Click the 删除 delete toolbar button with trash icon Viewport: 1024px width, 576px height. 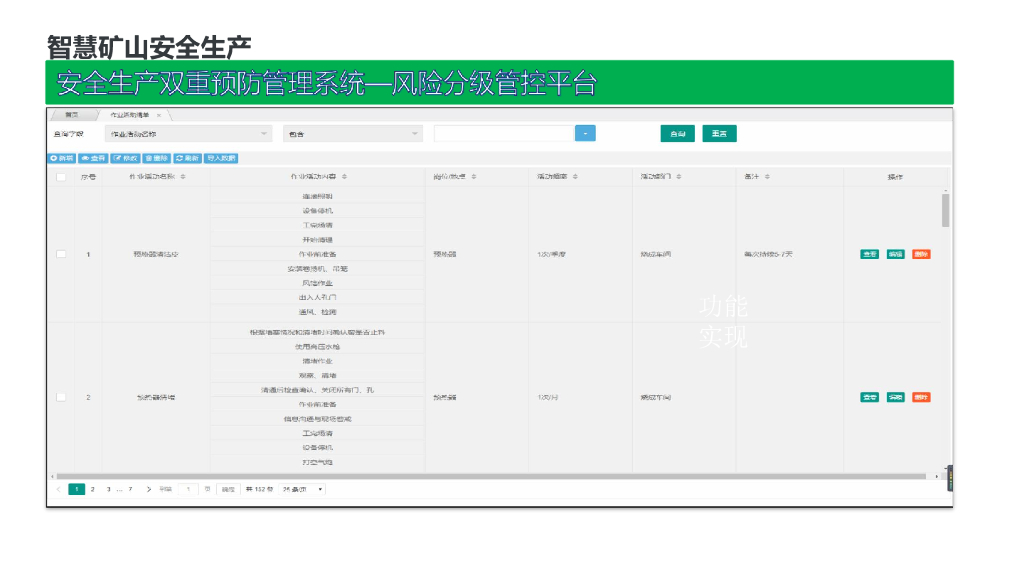click(x=157, y=159)
